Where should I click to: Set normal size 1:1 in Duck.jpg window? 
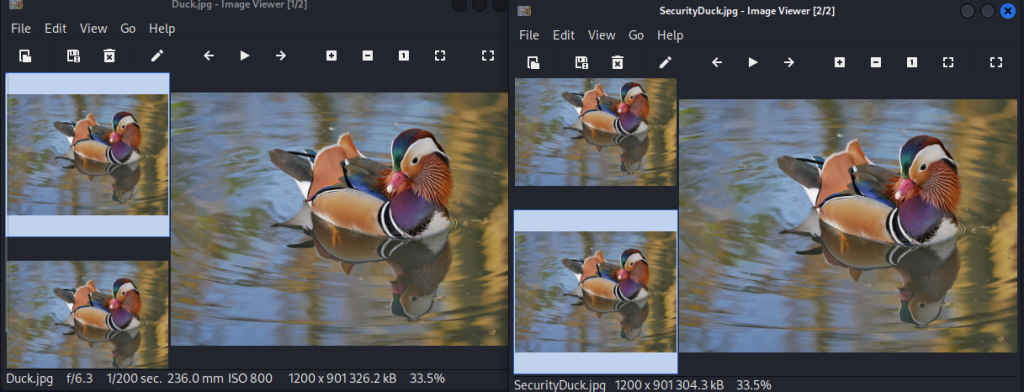tap(404, 56)
